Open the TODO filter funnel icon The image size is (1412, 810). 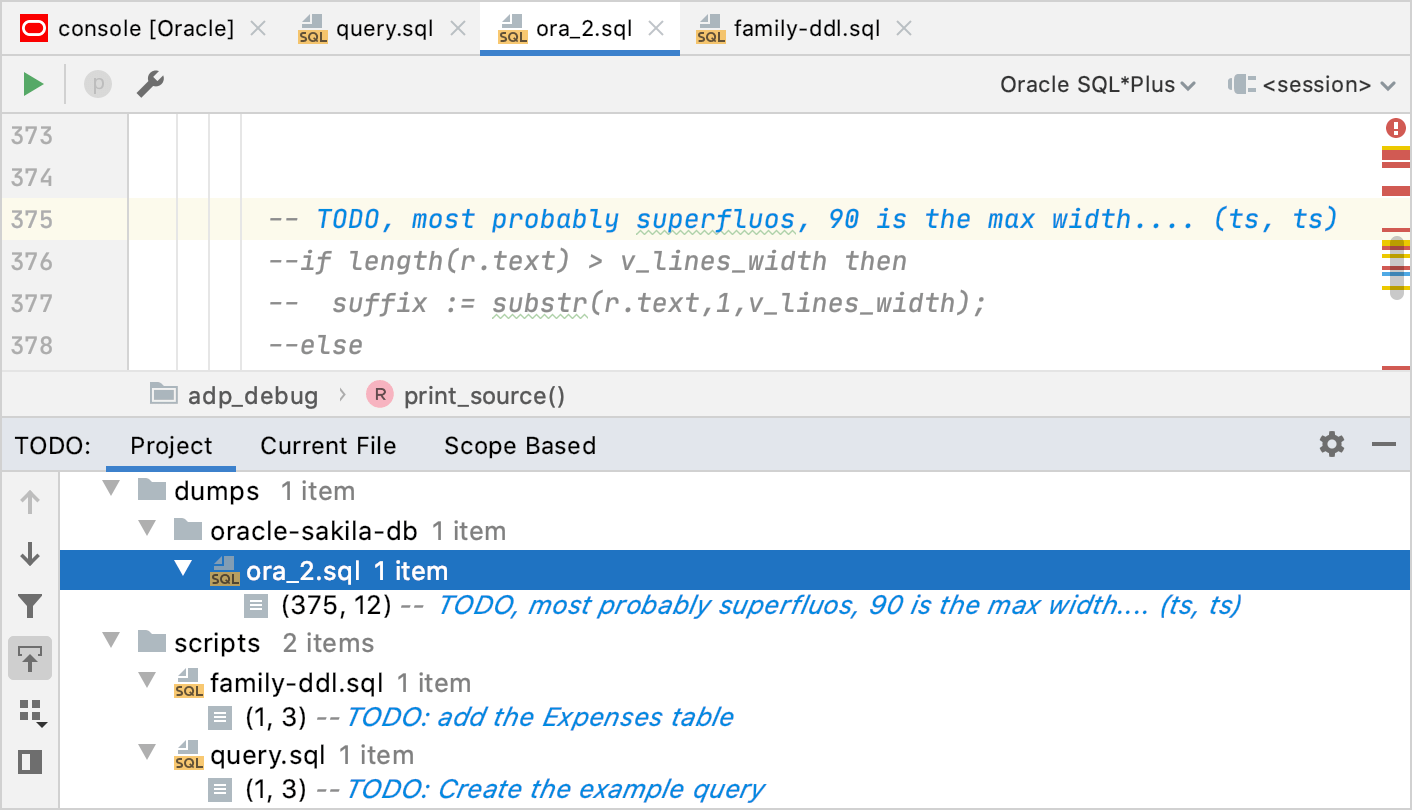(30, 606)
